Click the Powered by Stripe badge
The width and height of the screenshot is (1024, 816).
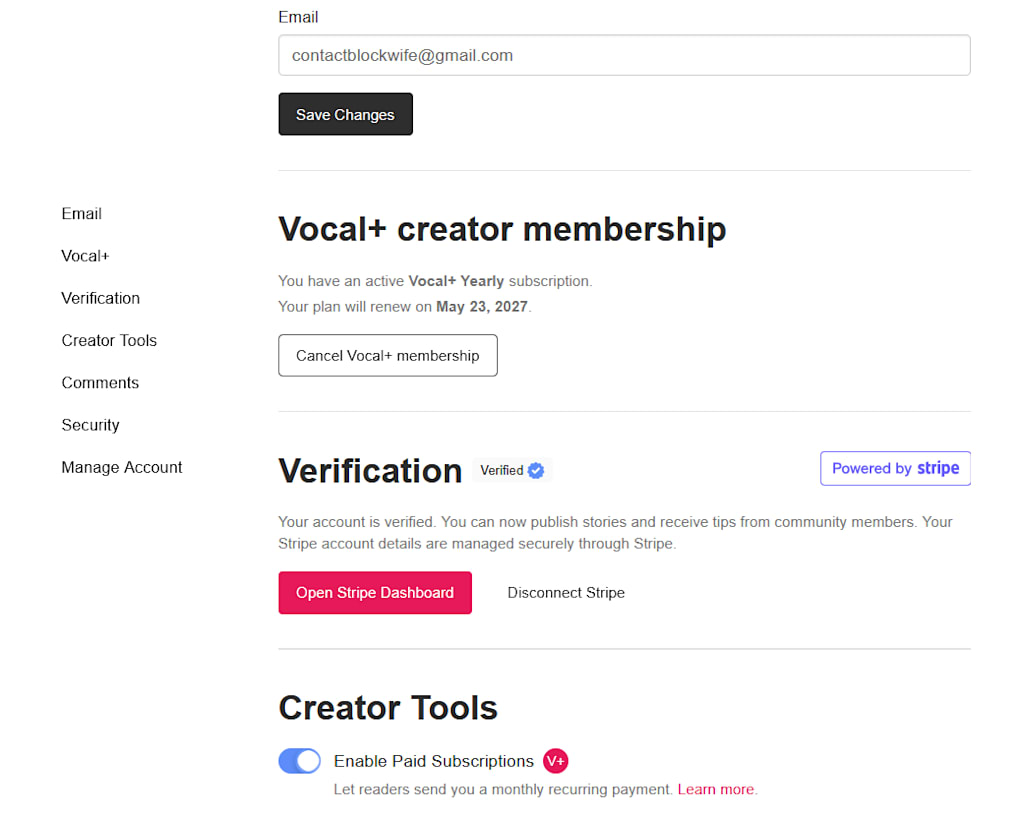[895, 469]
